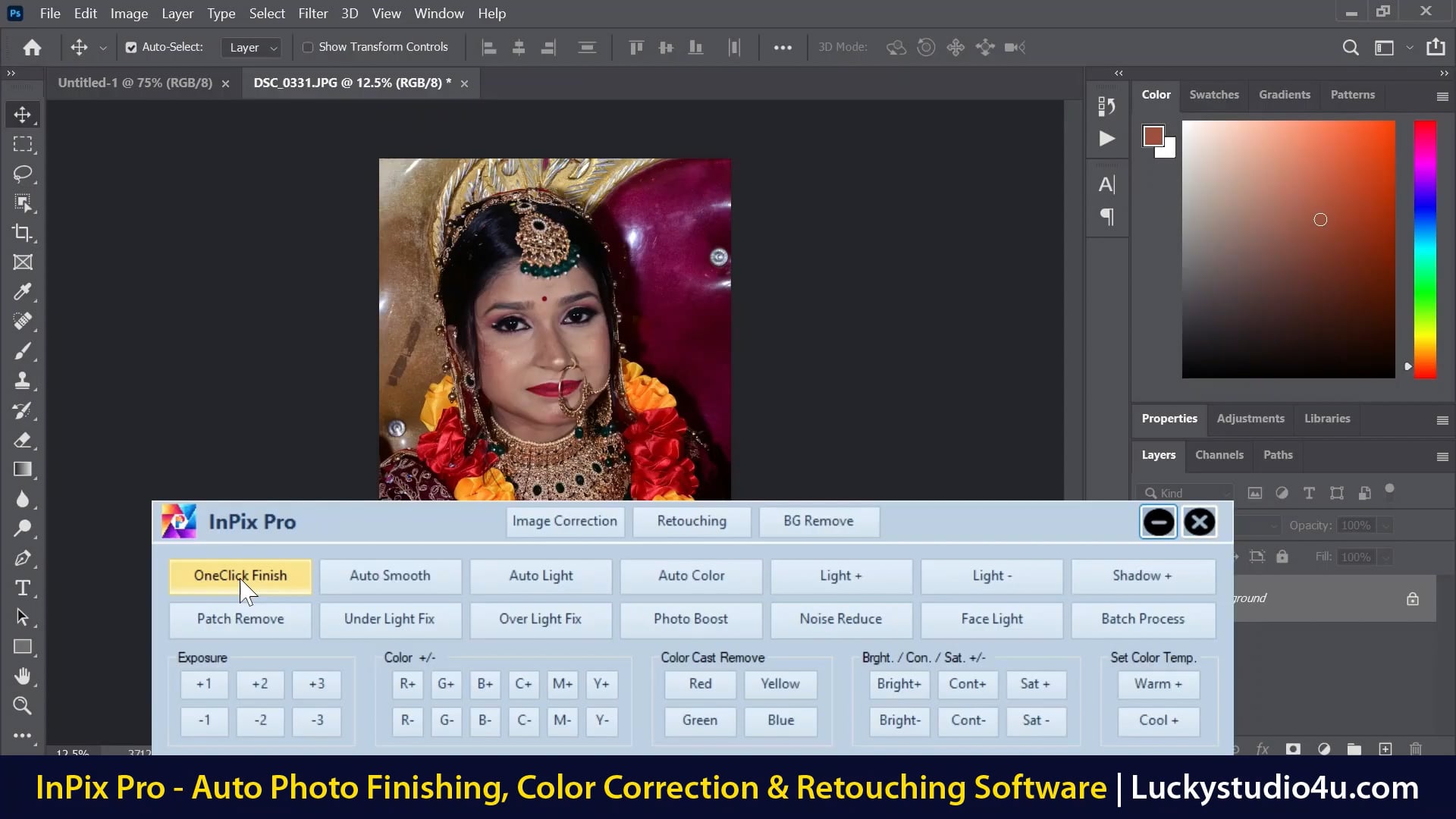Click the Home icon in options bar
The height and width of the screenshot is (819, 1456).
click(32, 47)
